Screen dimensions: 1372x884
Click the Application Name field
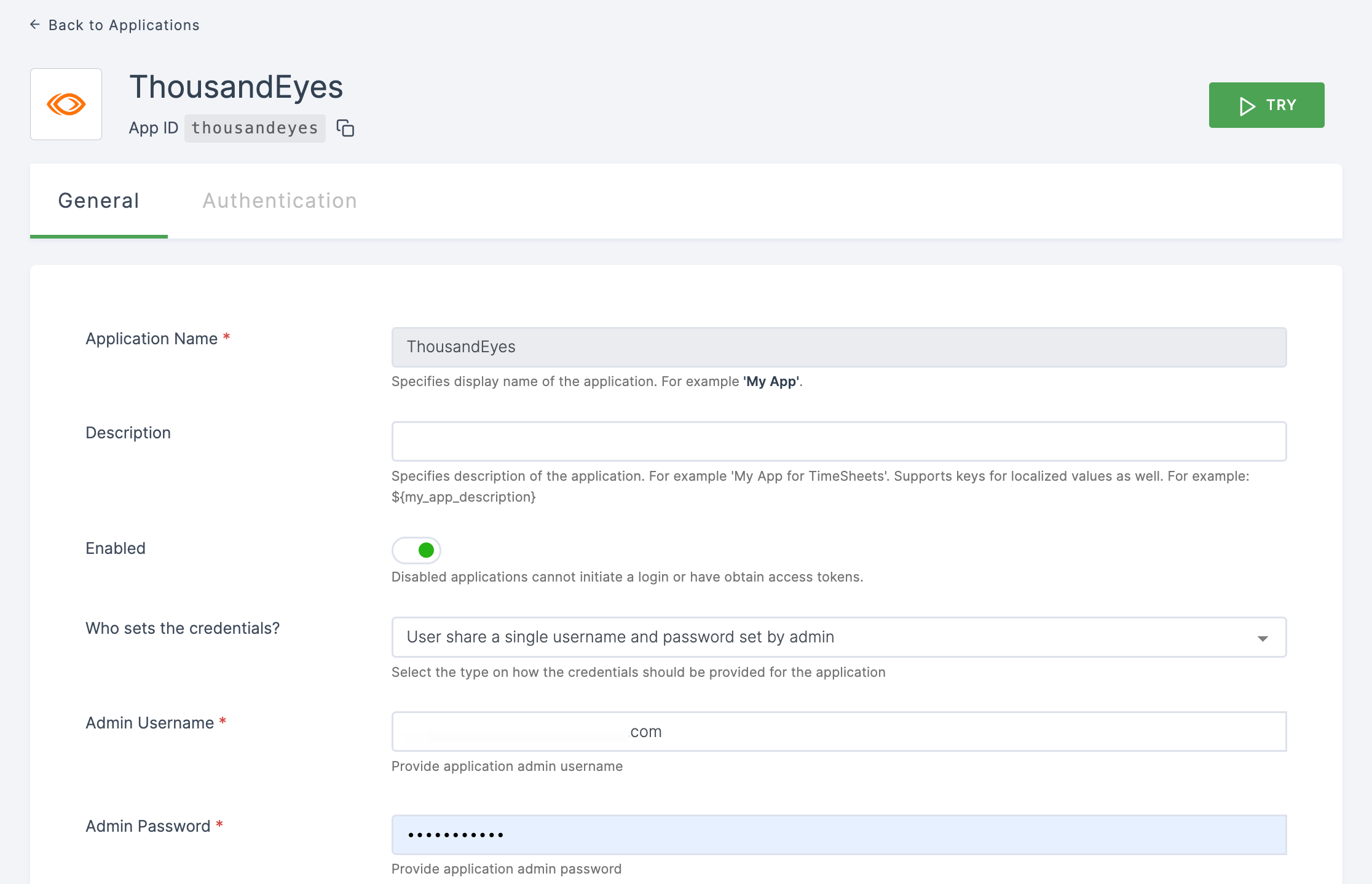click(839, 347)
